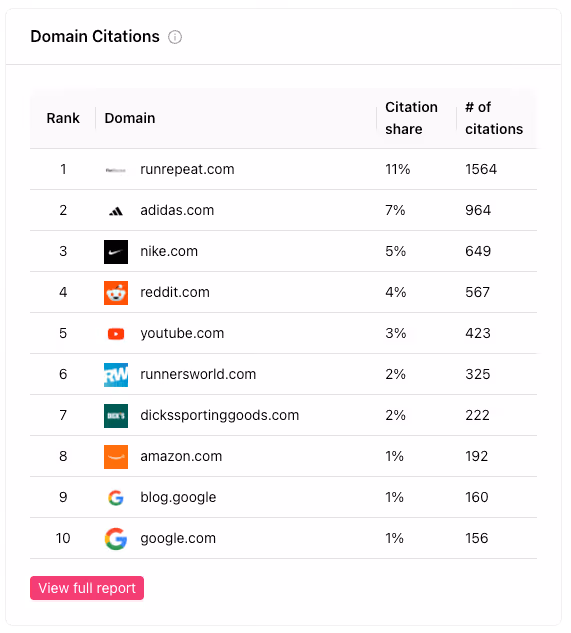Sort by Citation share column header
This screenshot has height=633, width=571.
pyautogui.click(x=411, y=118)
